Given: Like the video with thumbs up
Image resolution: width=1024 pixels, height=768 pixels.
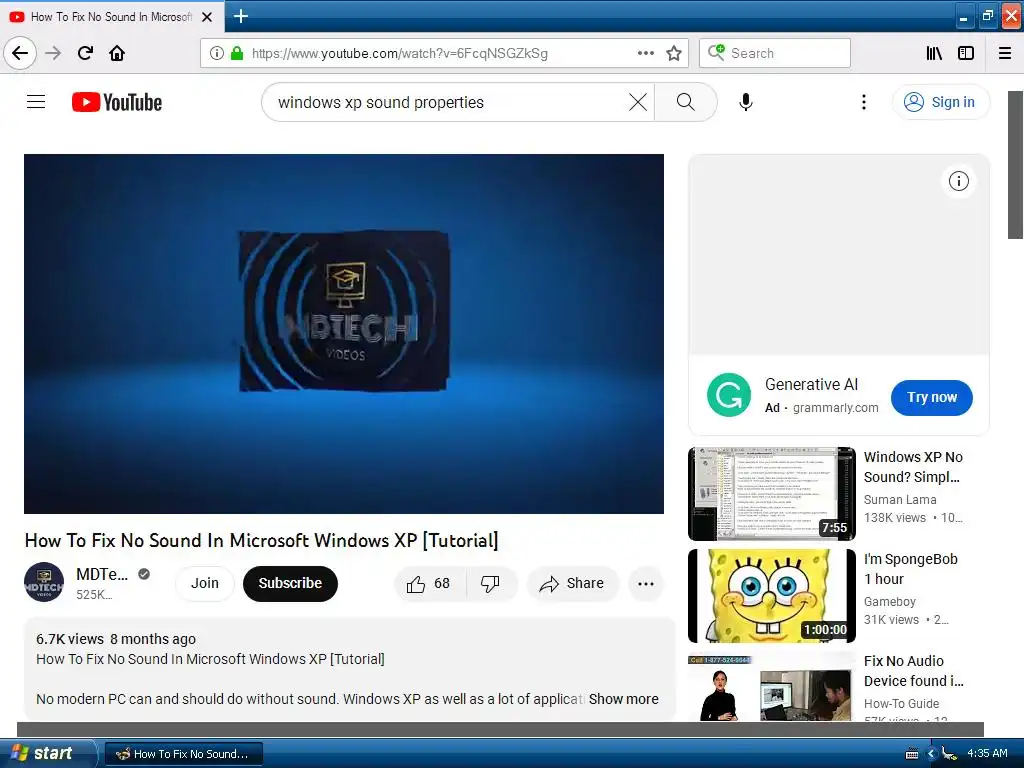Looking at the screenshot, I should (429, 584).
